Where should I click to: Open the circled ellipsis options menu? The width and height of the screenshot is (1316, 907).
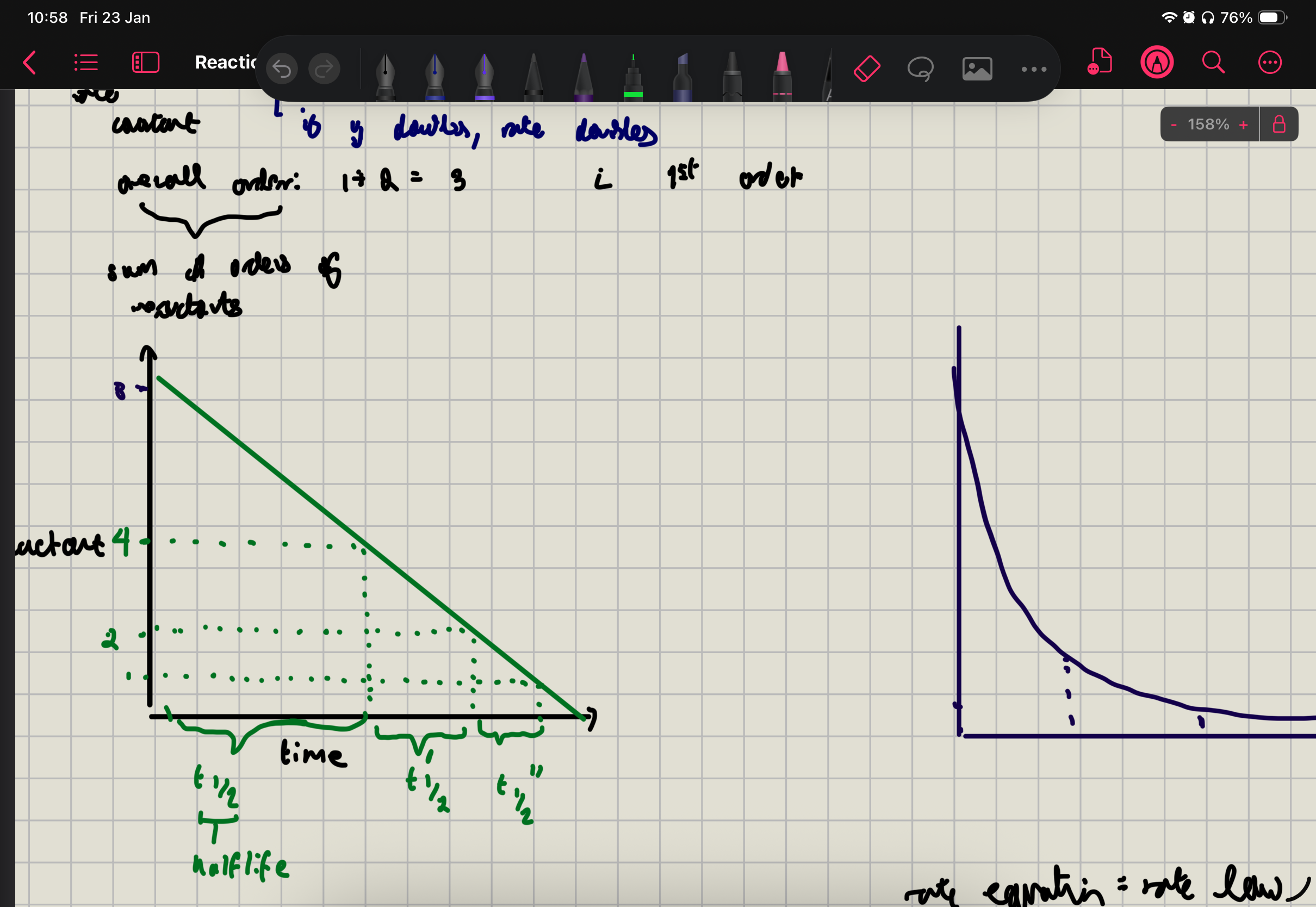[x=1269, y=63]
